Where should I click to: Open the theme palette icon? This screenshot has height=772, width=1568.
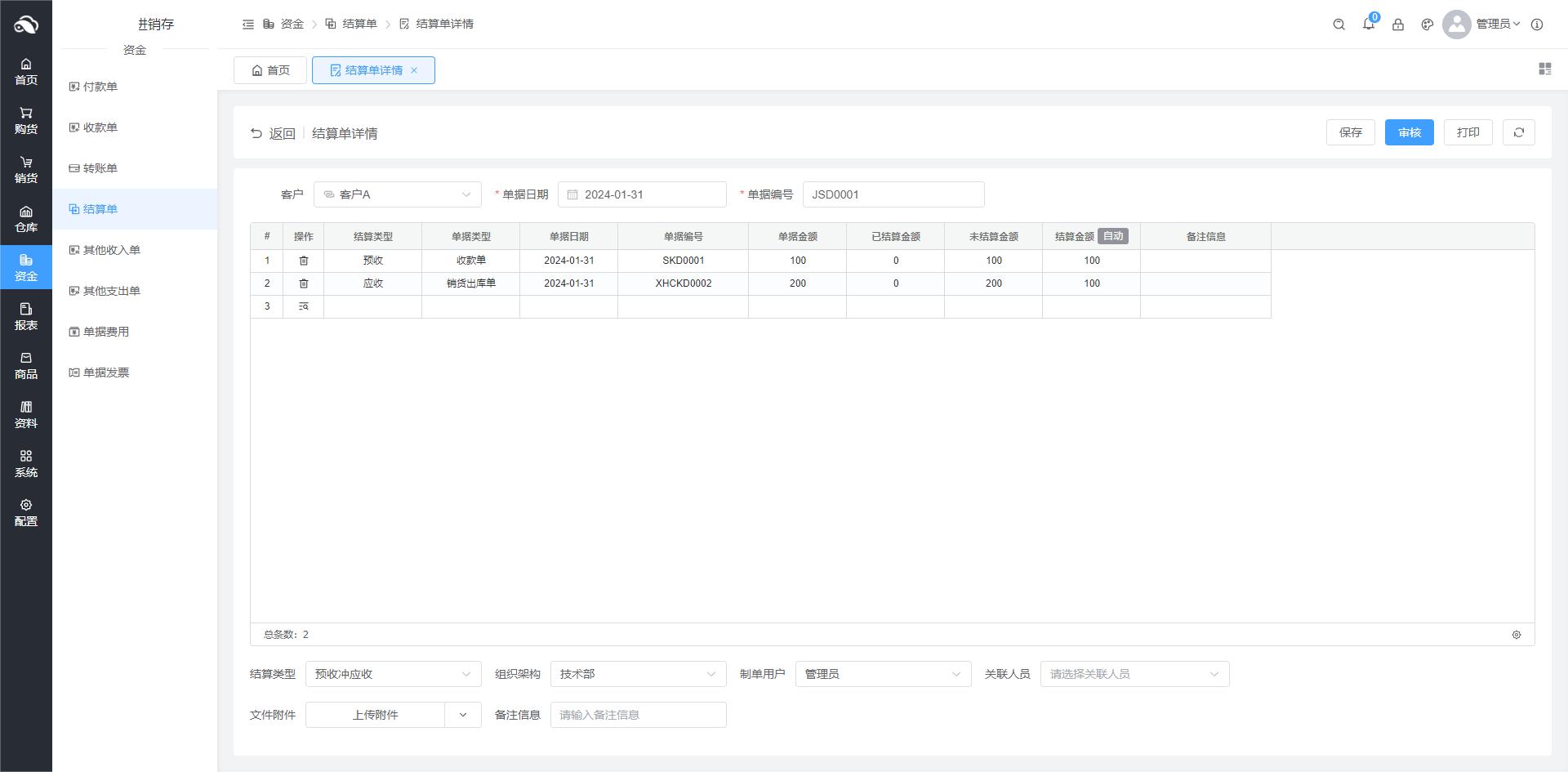click(x=1427, y=25)
